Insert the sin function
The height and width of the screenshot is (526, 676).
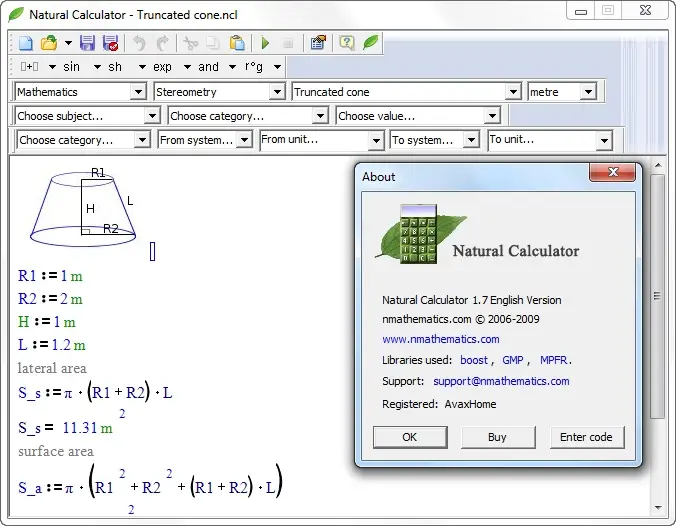[72, 67]
